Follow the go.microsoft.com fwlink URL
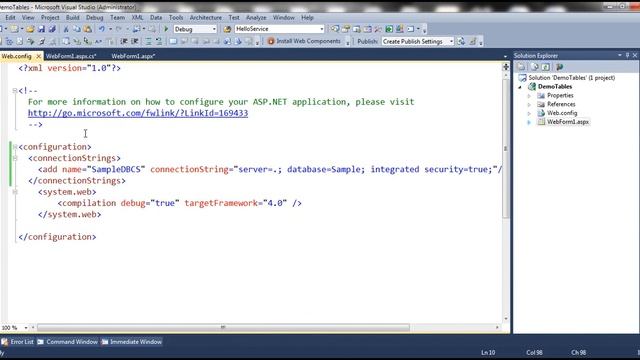The width and height of the screenshot is (640, 360). (138, 113)
